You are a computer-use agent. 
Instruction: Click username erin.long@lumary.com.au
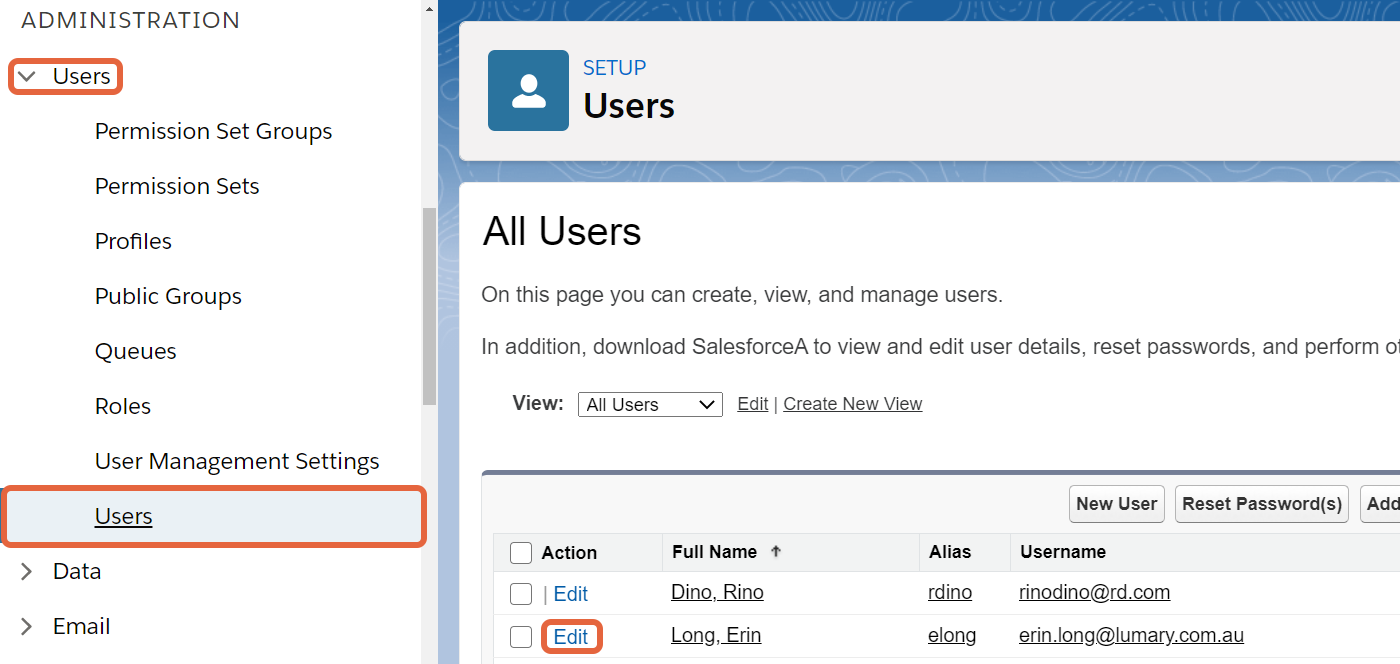pos(1131,635)
